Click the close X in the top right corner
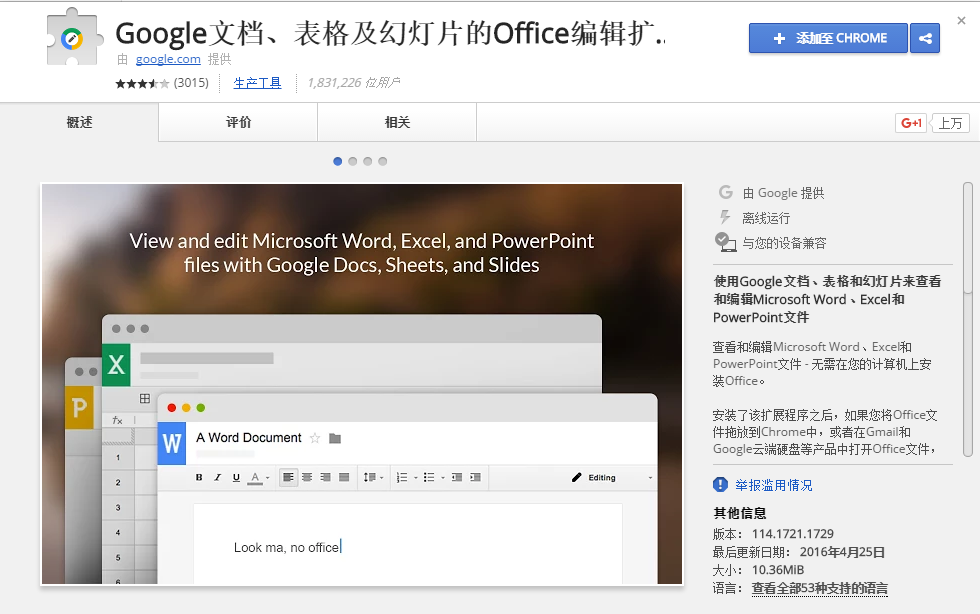 pos(961,21)
